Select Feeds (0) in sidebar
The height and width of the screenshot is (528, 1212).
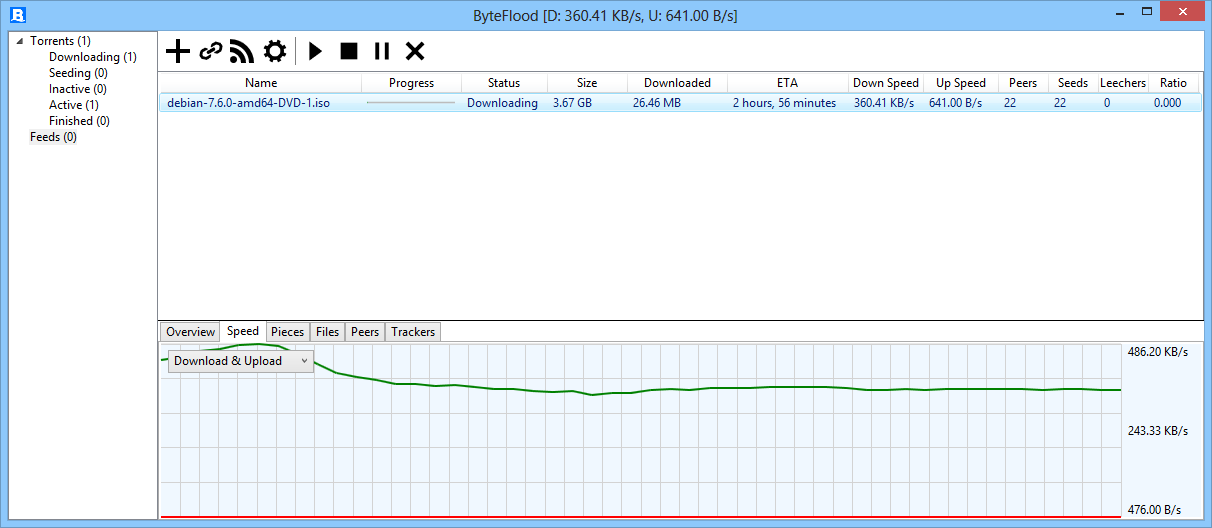54,137
